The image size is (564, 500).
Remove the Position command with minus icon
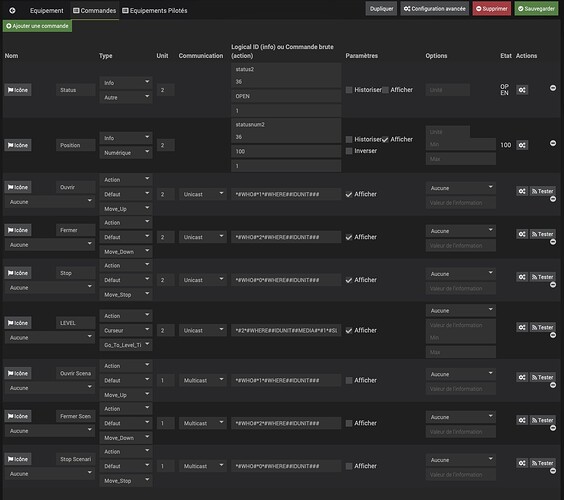coord(553,143)
